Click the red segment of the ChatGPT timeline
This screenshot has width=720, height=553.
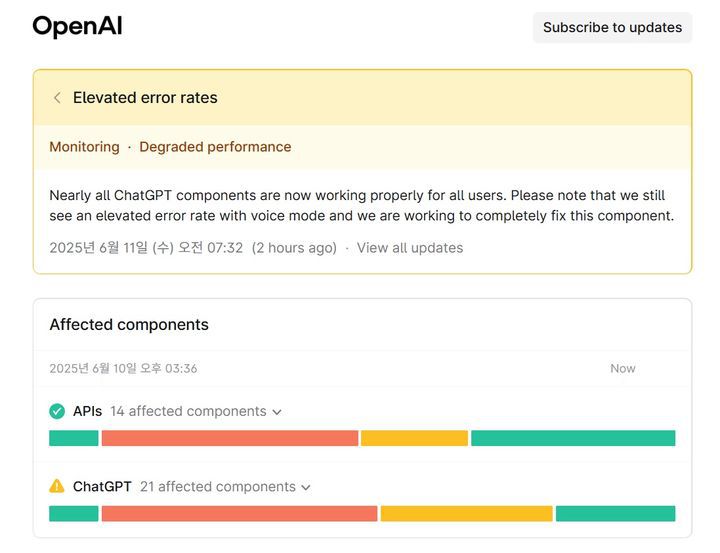tap(239, 514)
